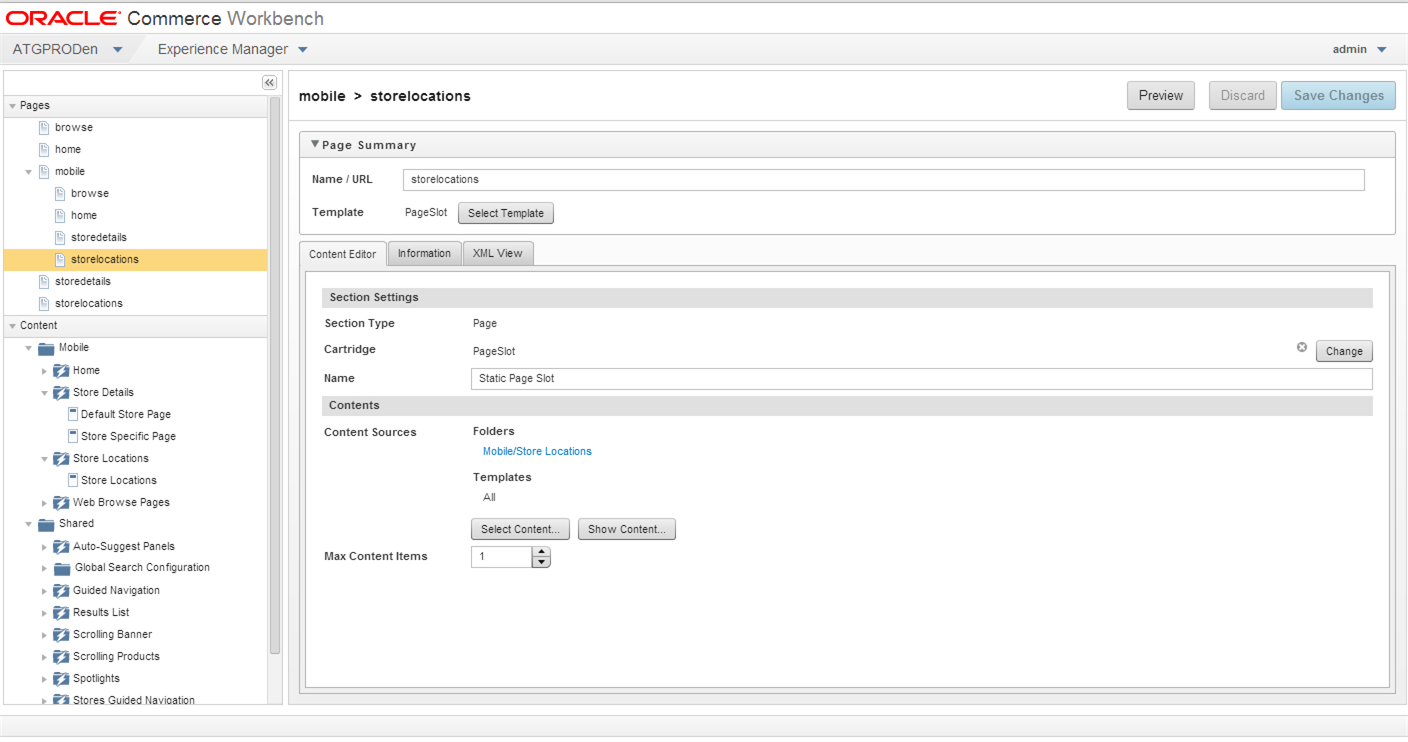Open the Mobile/Store Locations folder link
Image resolution: width=1408 pixels, height=742 pixels.
click(537, 451)
